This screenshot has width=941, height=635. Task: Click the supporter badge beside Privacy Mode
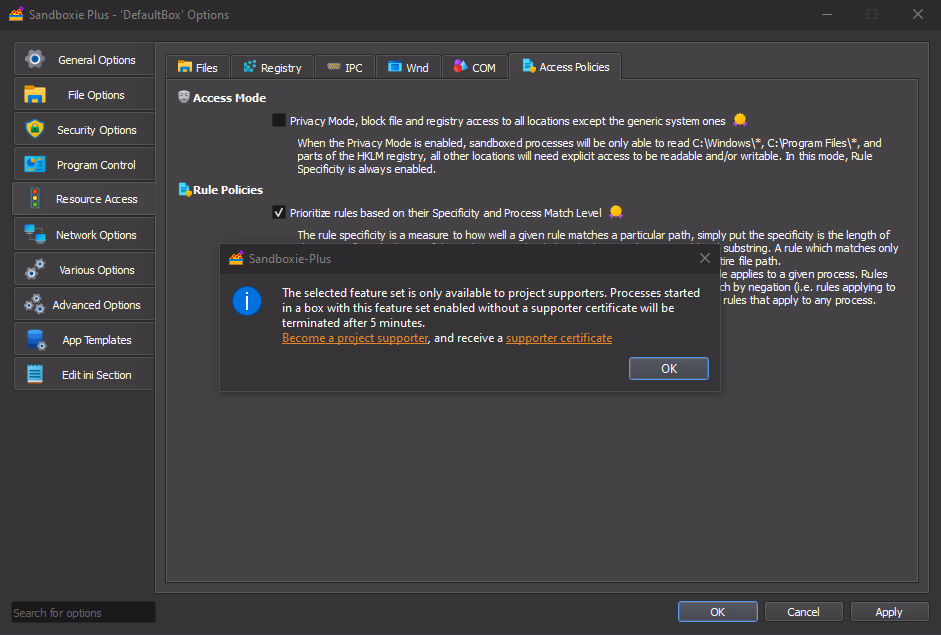tap(740, 120)
